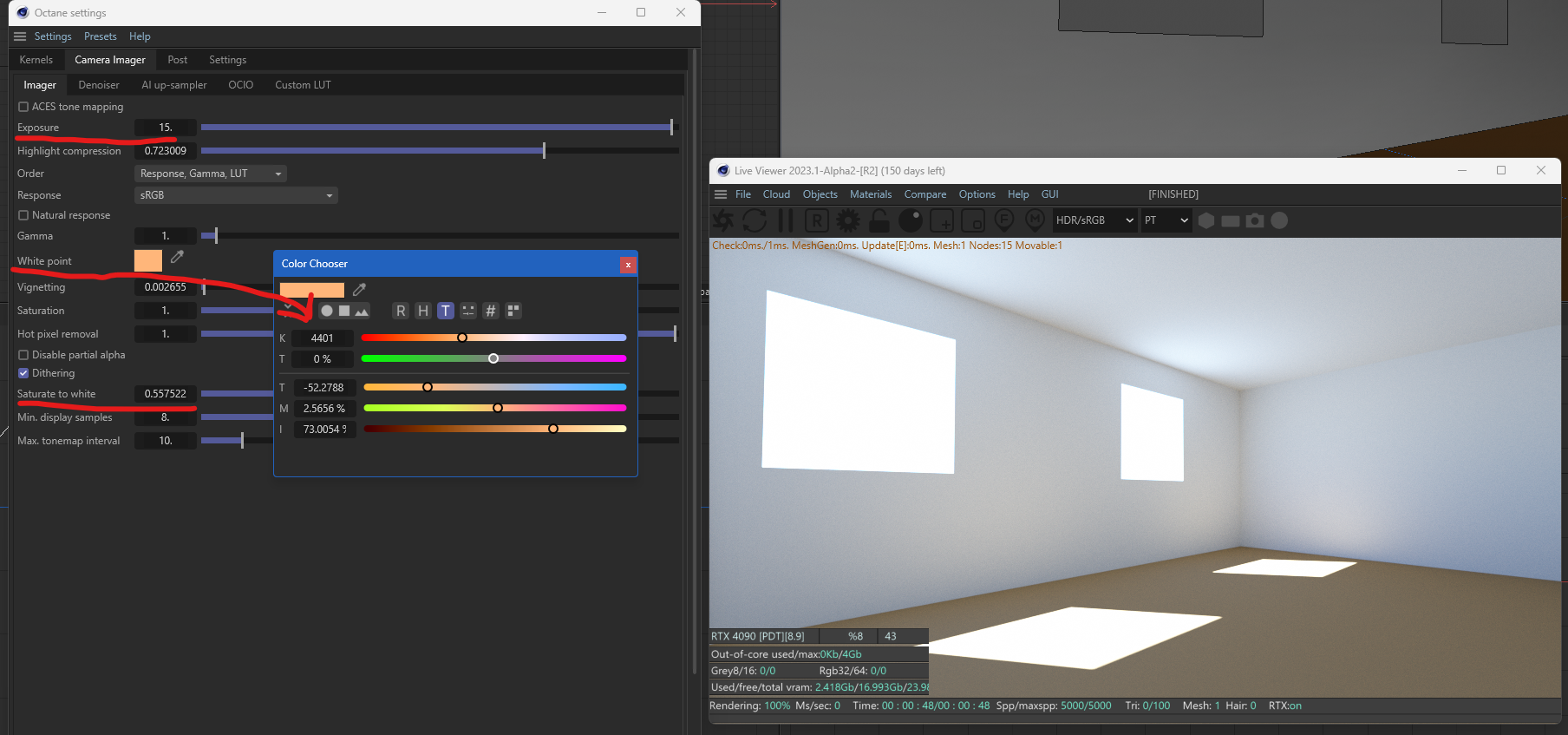Adjust the Highlight compression slider
This screenshot has height=735, width=1568.
click(440, 151)
